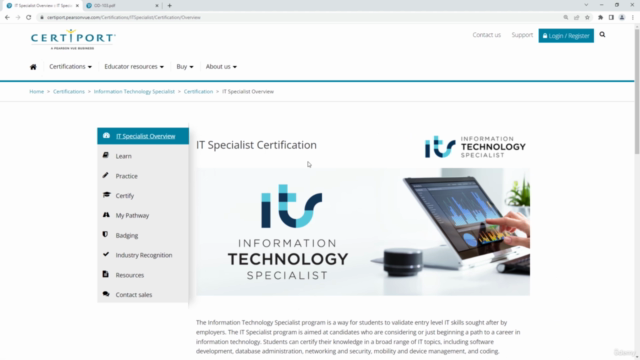The height and width of the screenshot is (360, 640).
Task: Open the site search magnifier icon
Action: point(602,35)
